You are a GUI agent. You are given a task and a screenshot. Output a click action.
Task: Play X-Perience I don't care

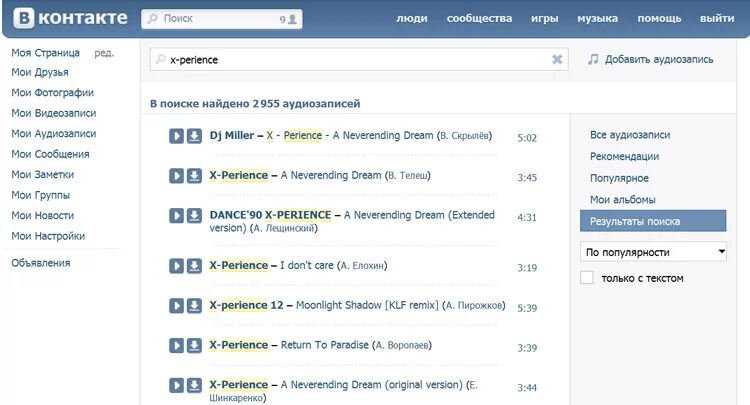click(176, 266)
